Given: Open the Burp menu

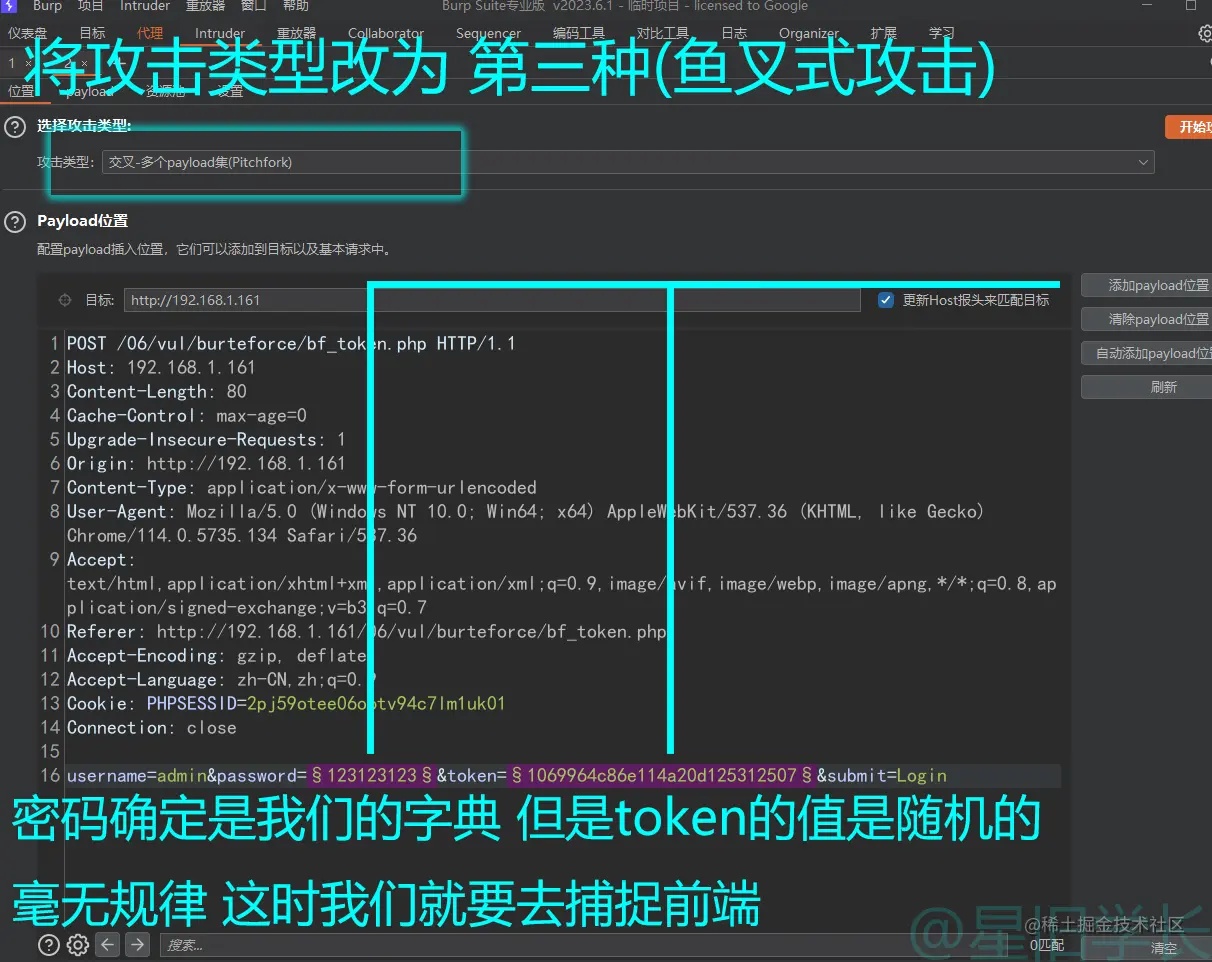Looking at the screenshot, I should point(47,6).
